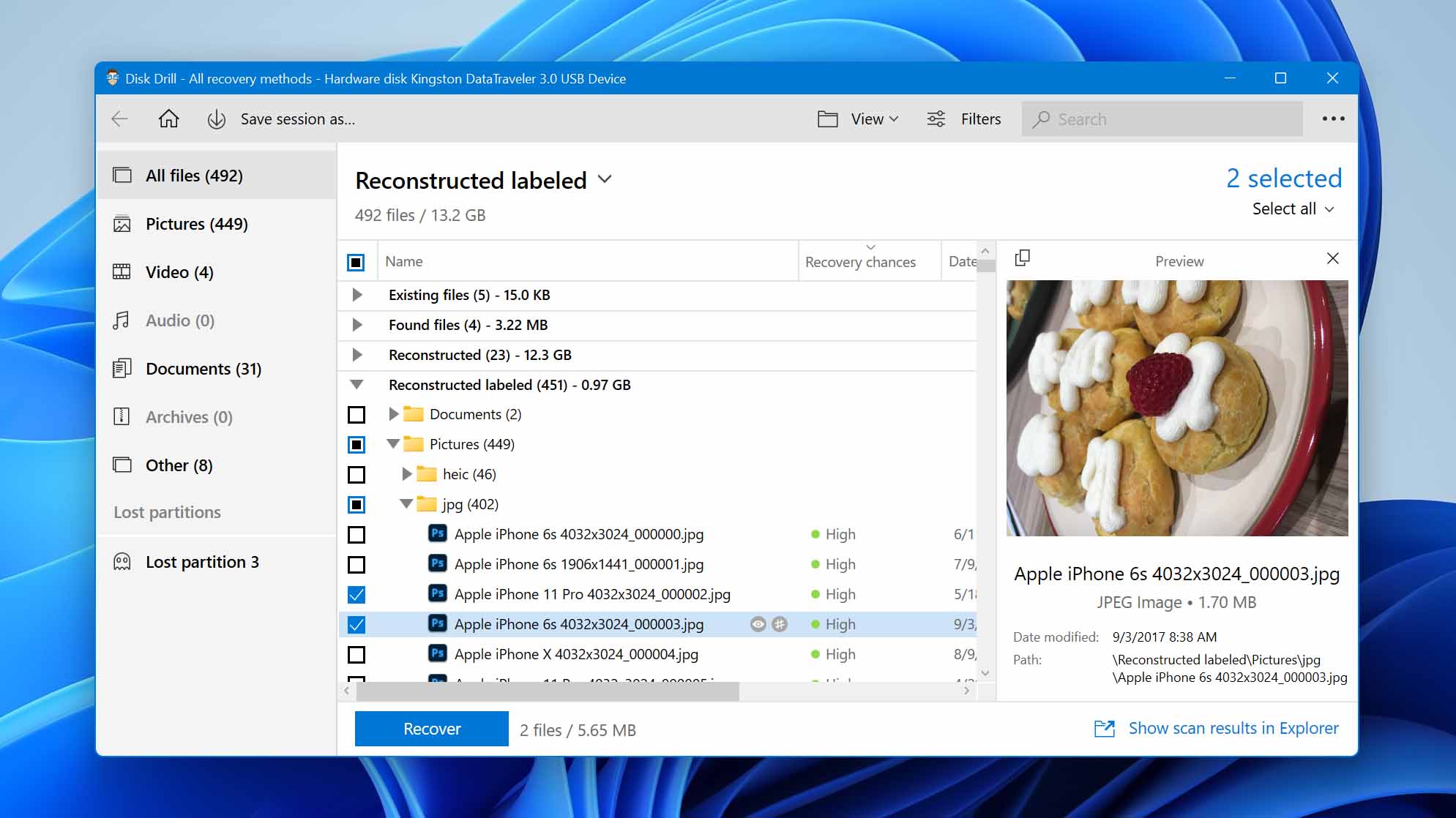The height and width of the screenshot is (818, 1456).
Task: Click the Disk Drill home icon
Action: 168,119
